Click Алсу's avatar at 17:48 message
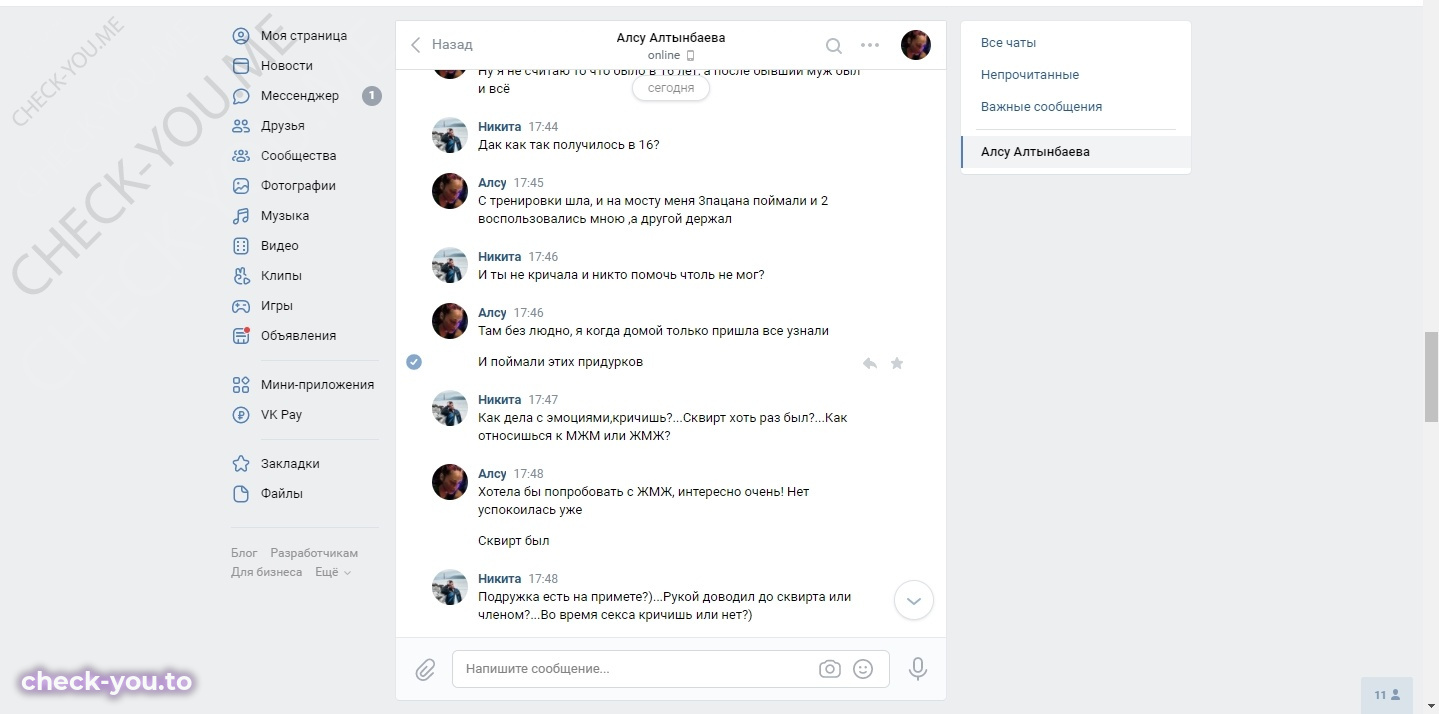Viewport: 1439px width, 714px height. 450,482
